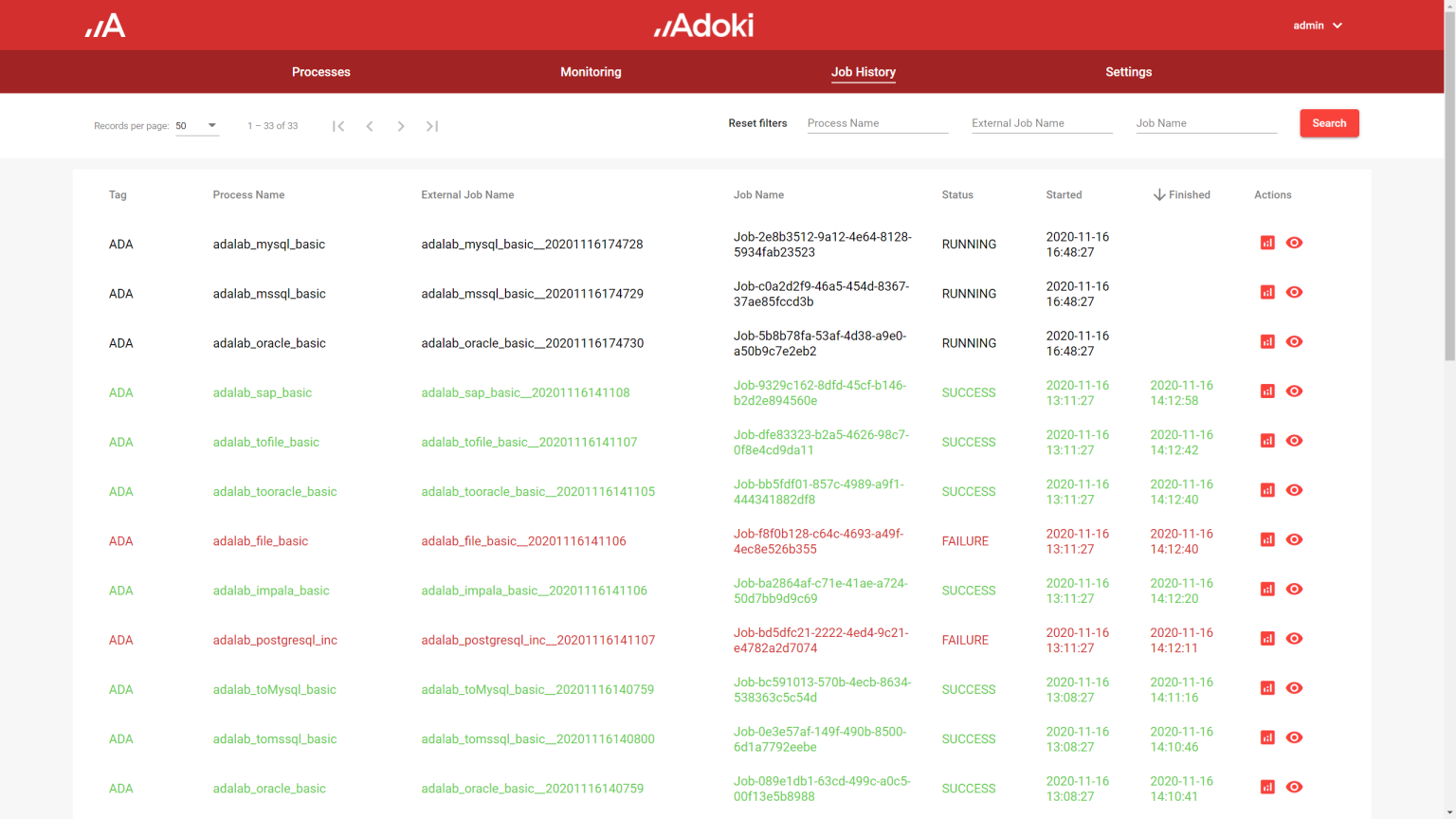1456x819 pixels.
Task: Open statistics chart for adalab_impala_basic job
Action: tap(1267, 589)
